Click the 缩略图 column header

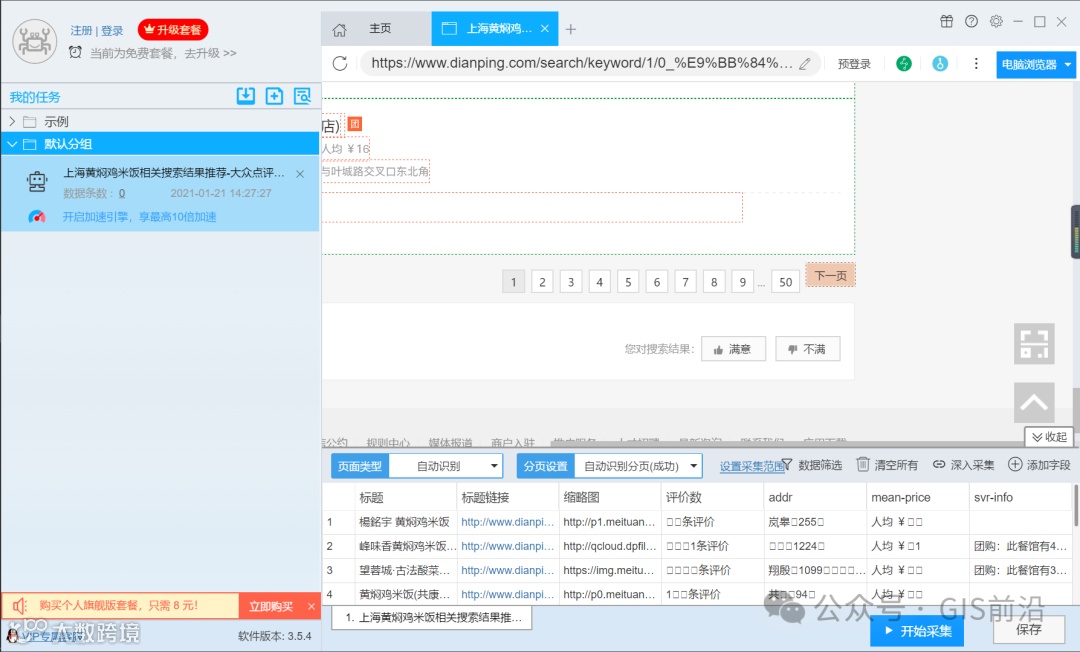(x=610, y=497)
